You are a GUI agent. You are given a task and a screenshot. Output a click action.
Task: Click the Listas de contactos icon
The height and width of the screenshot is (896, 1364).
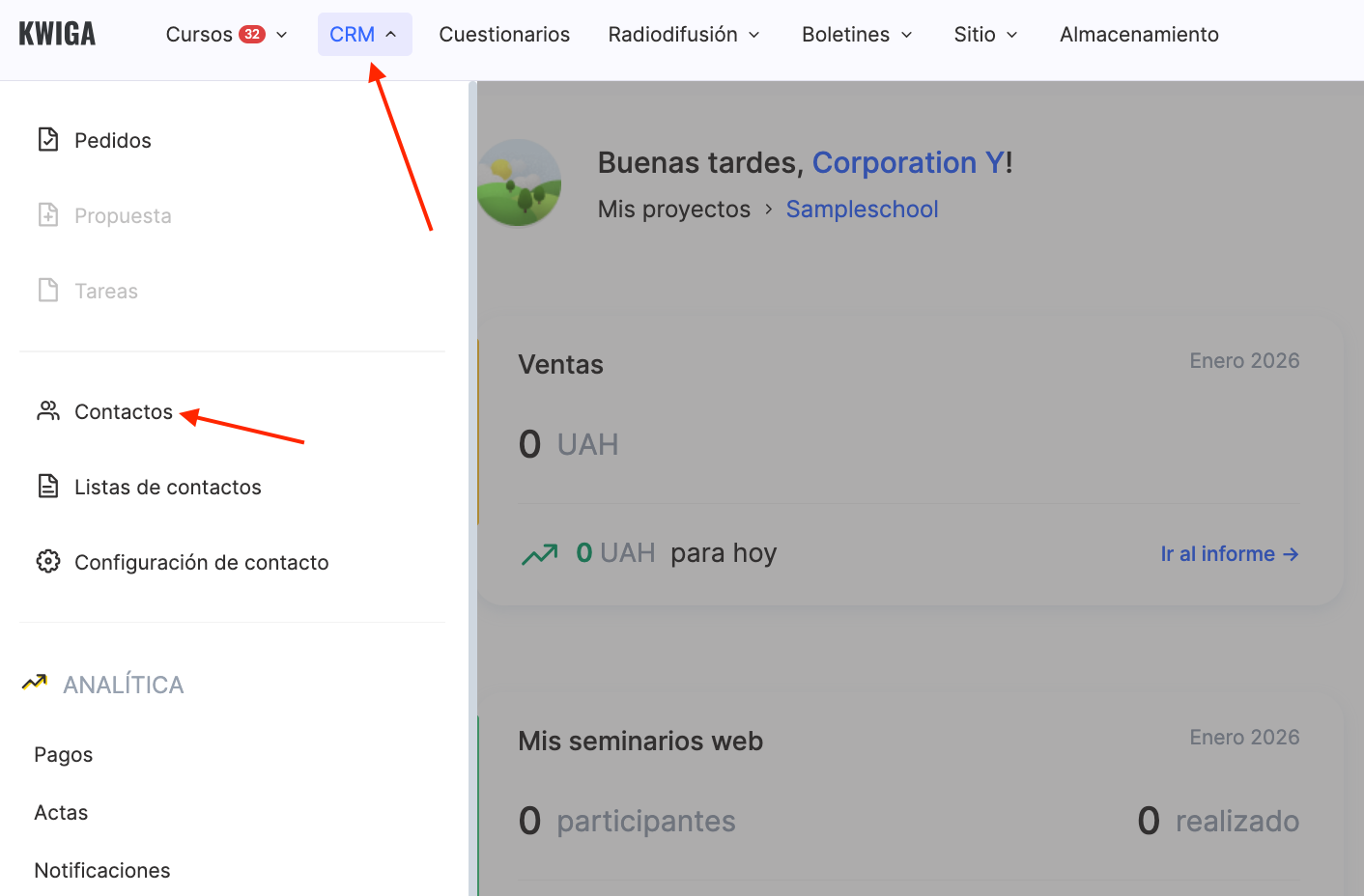[48, 487]
